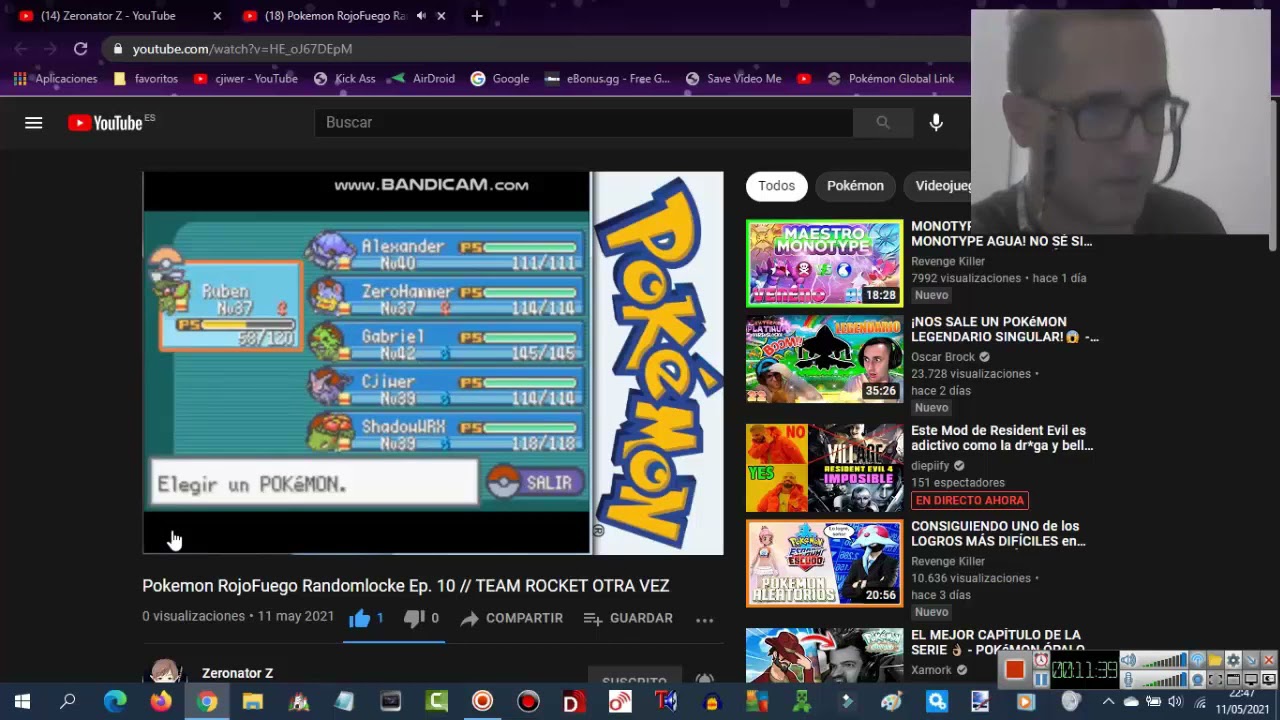This screenshot has width=1280, height=720.
Task: Open the Zeronator Z channel avatar
Action: pos(165,672)
